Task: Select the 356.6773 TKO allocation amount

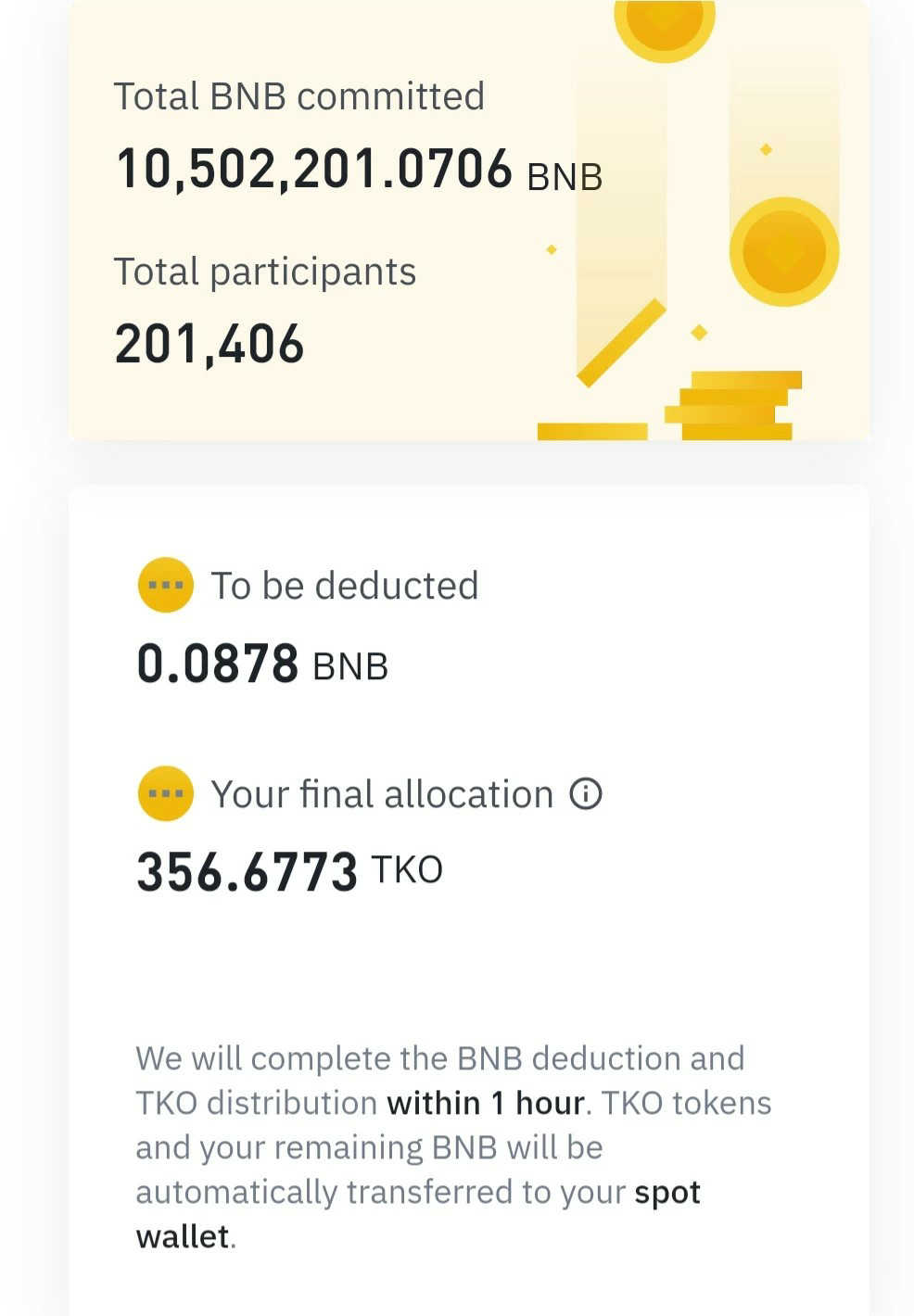Action: (x=290, y=872)
